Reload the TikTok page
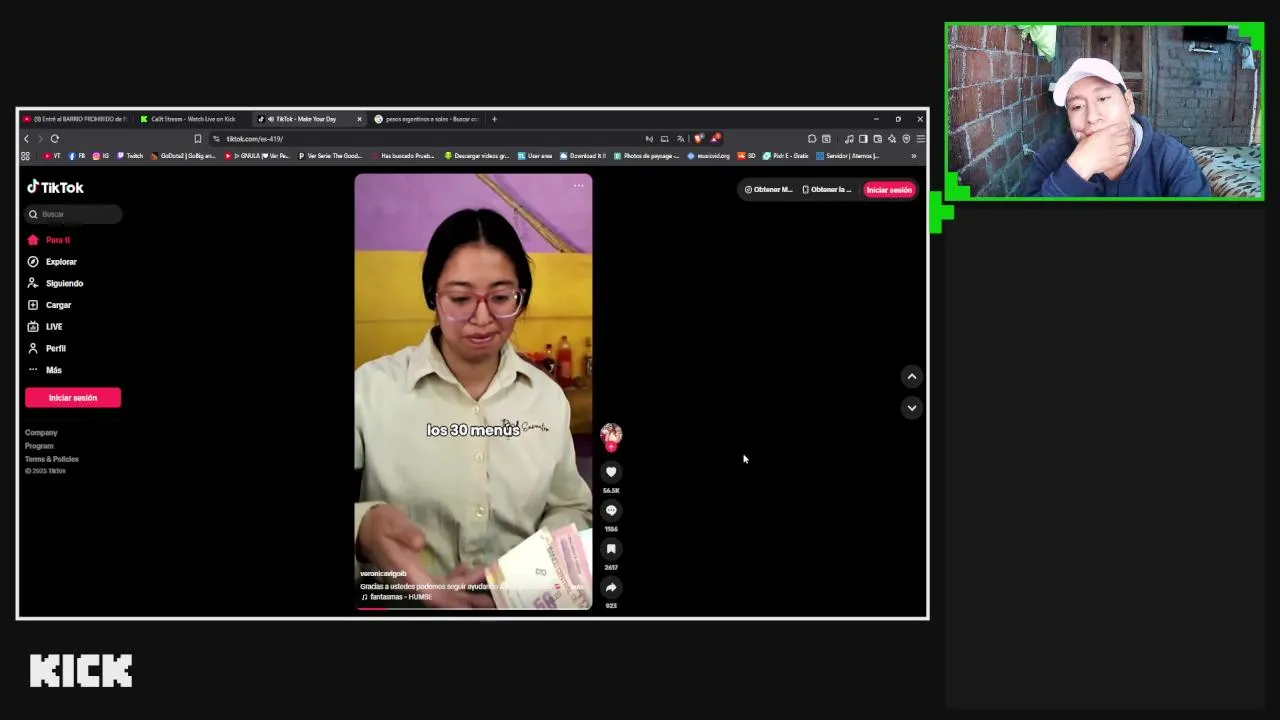This screenshot has height=720, width=1280. pos(55,139)
